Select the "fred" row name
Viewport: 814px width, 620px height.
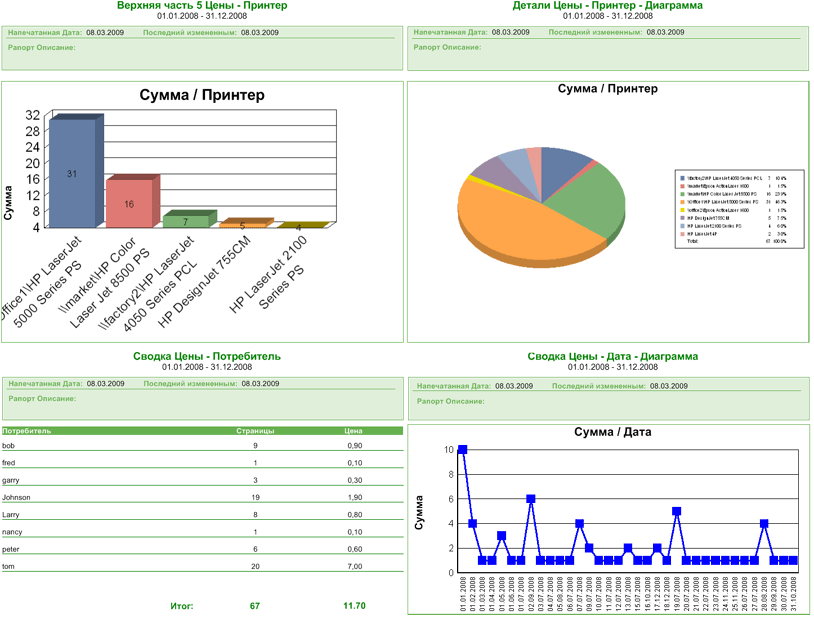(8, 463)
